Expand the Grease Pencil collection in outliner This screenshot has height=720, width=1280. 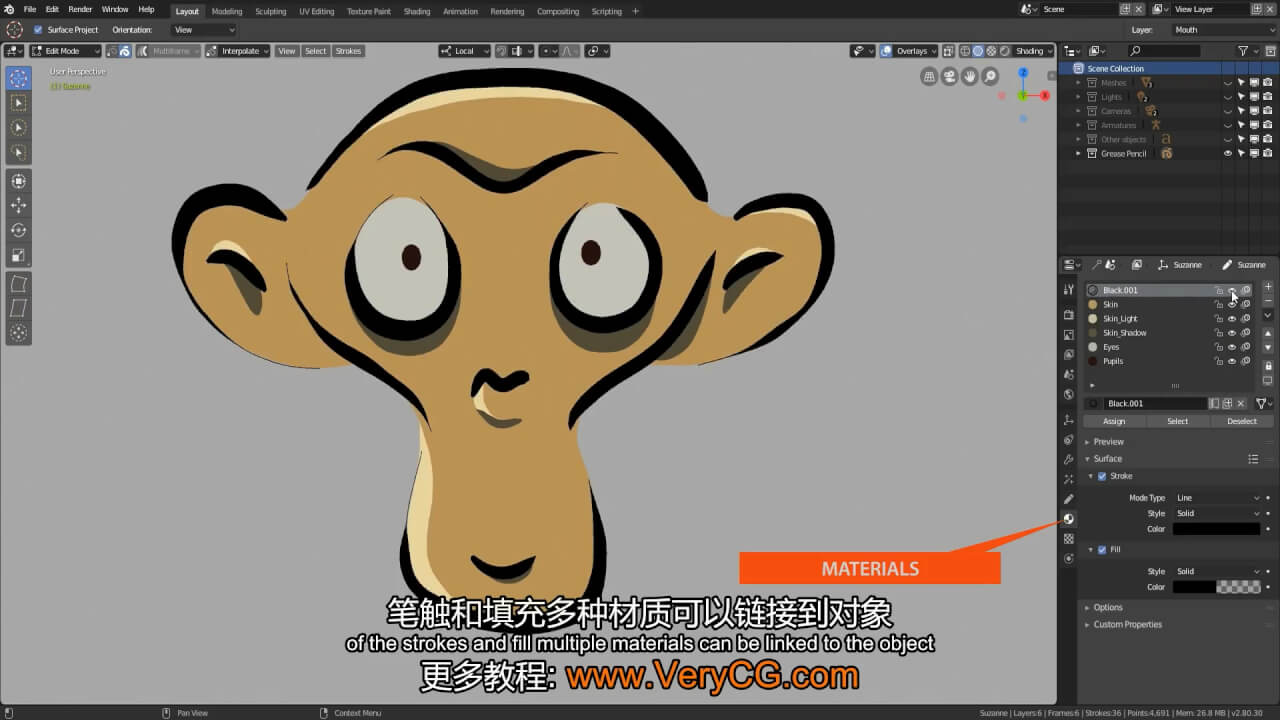1078,153
